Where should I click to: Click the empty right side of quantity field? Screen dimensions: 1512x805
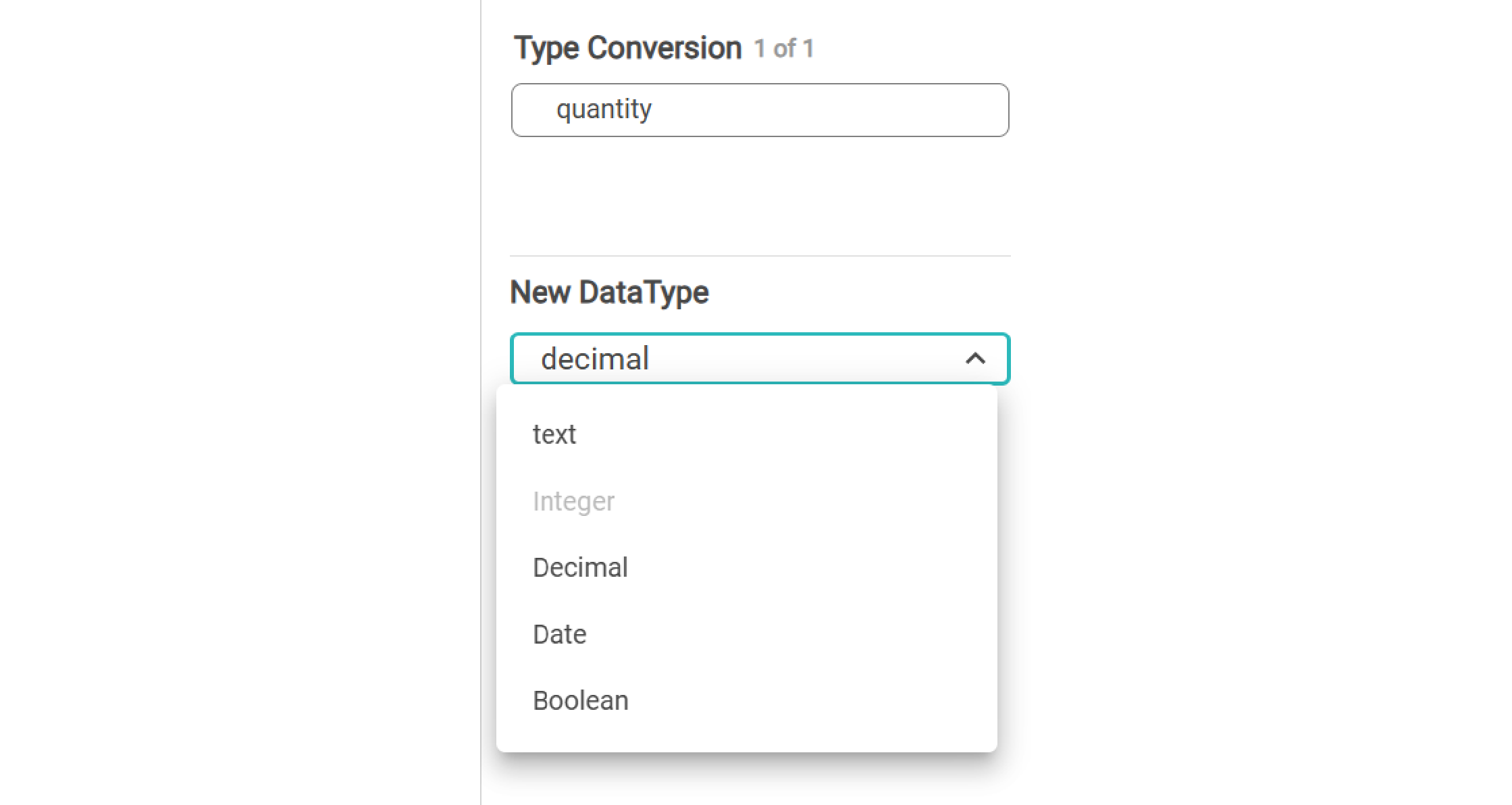click(878, 110)
